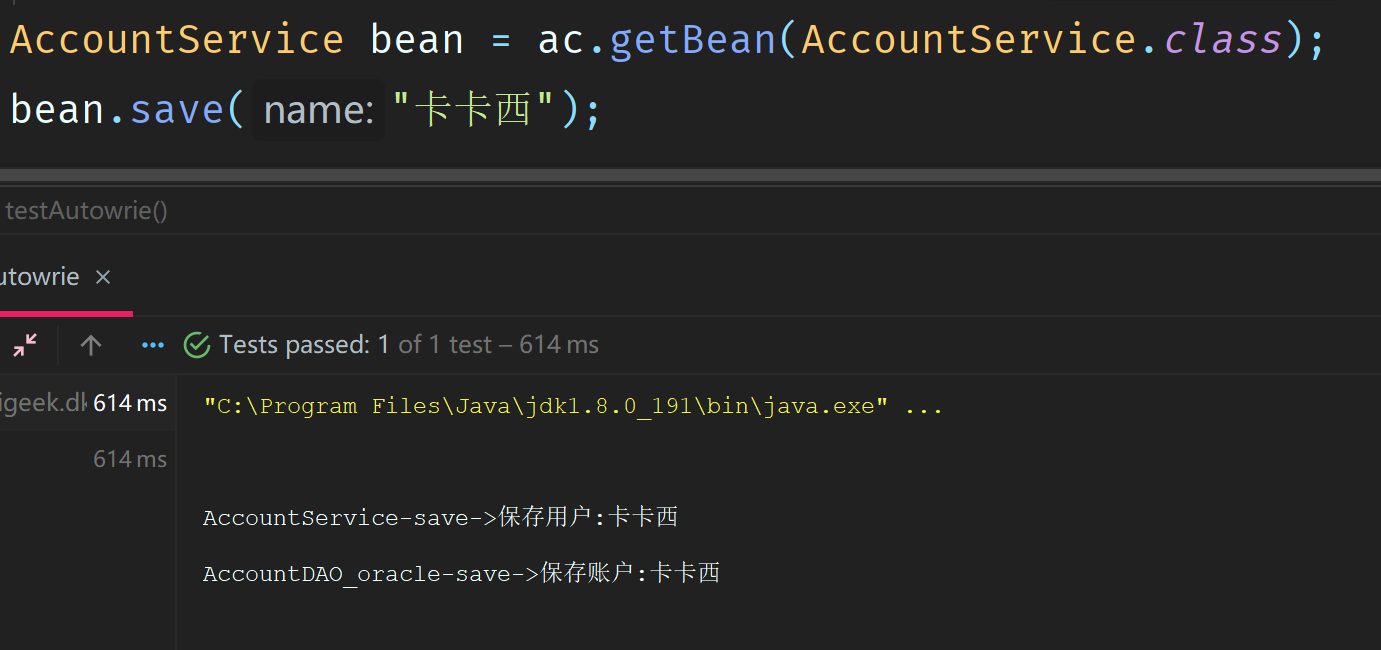Select the testAutowrie run tab
The image size is (1381, 650).
(40, 277)
